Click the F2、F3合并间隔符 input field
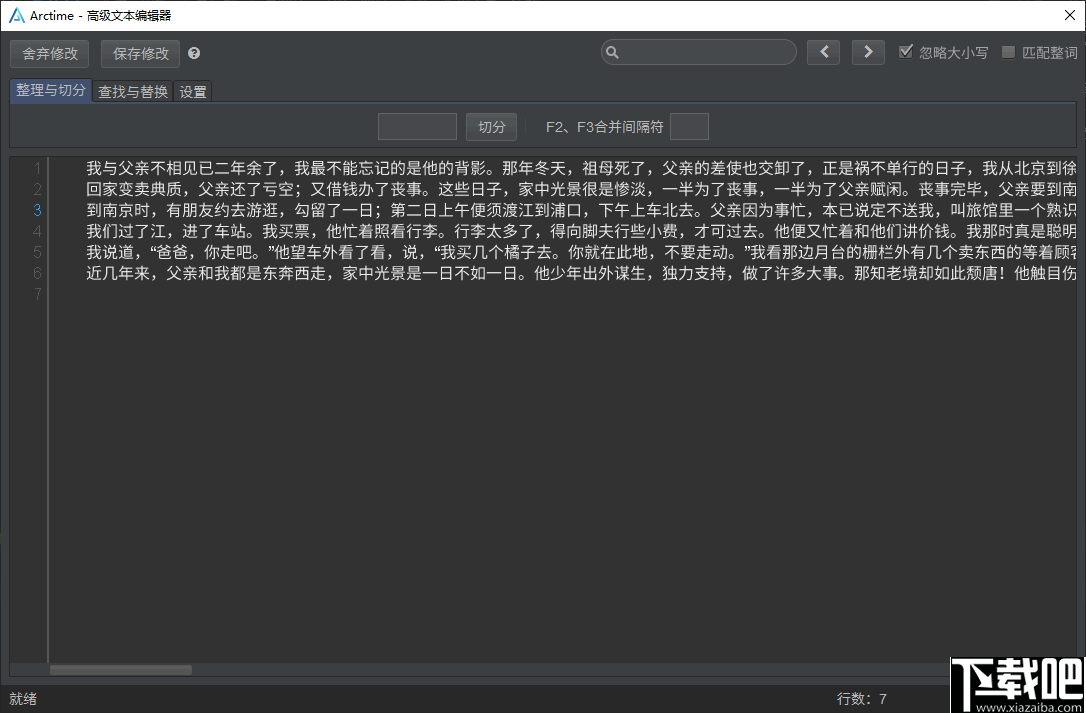The image size is (1086, 713). click(x=691, y=126)
